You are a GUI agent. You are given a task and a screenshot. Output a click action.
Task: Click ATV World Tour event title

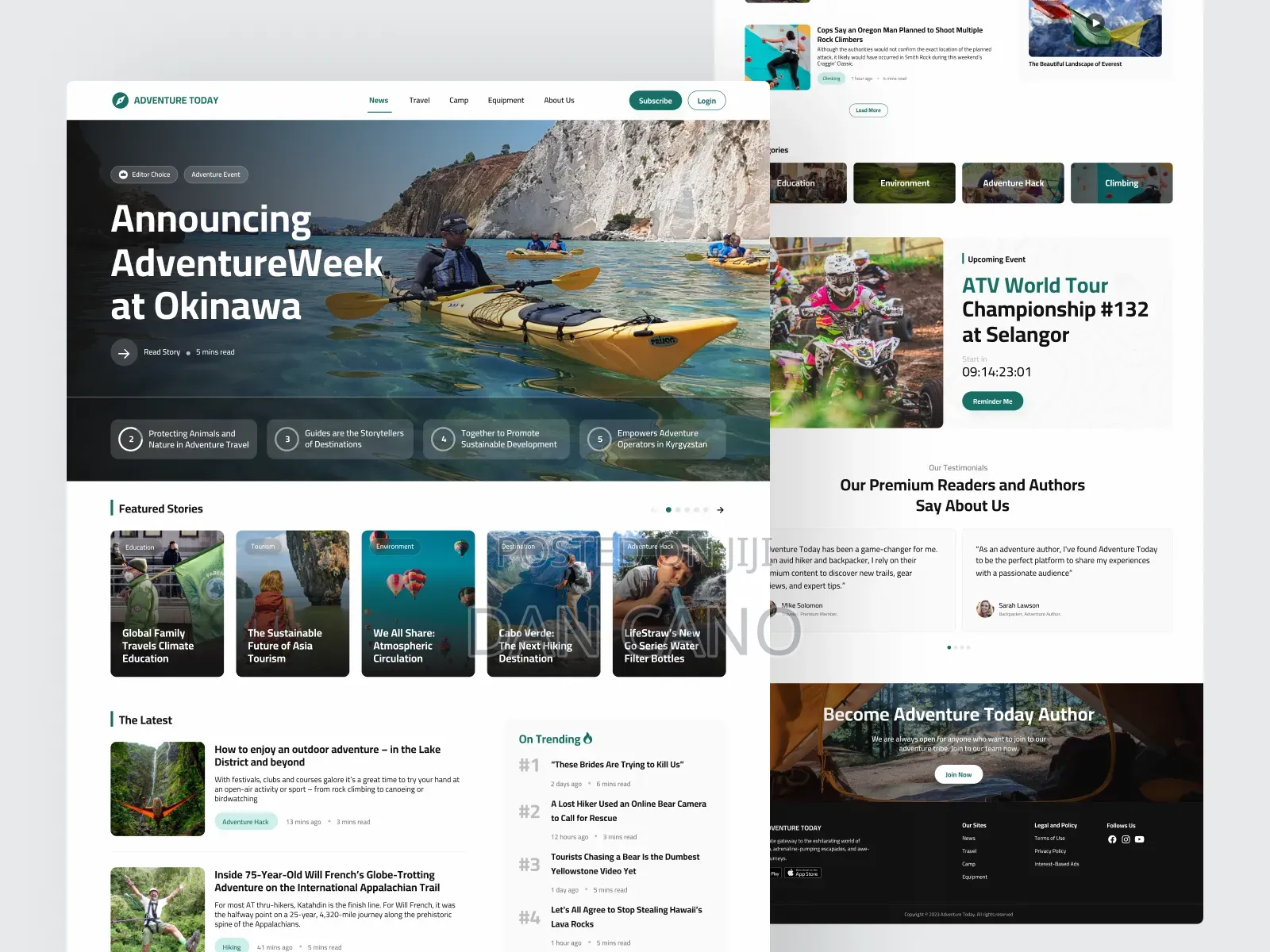tap(1055, 309)
